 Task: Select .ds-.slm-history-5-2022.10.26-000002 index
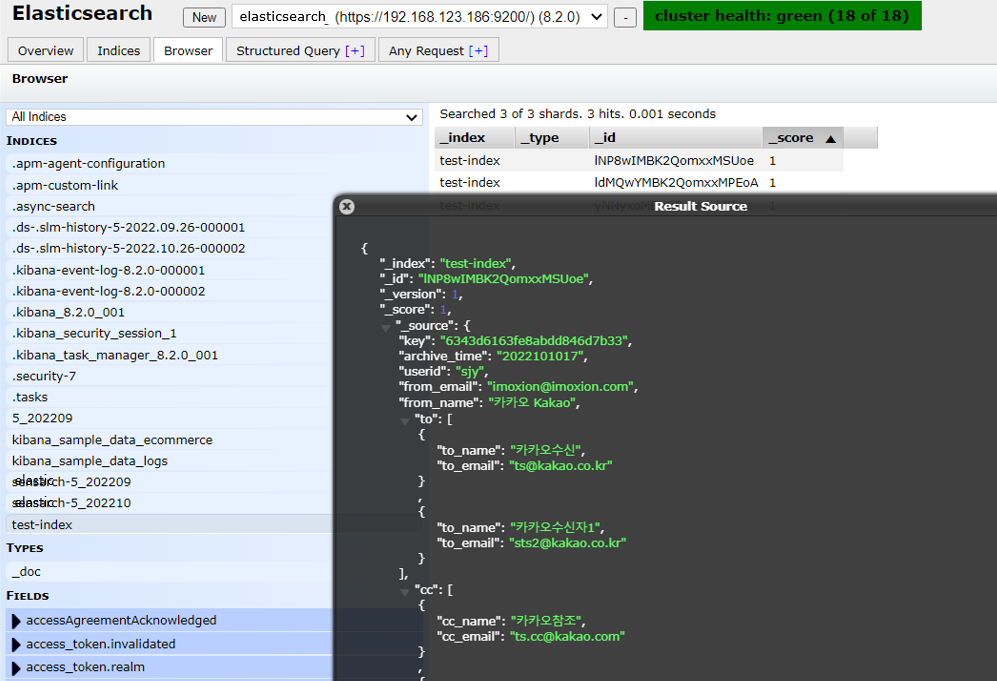(169, 248)
